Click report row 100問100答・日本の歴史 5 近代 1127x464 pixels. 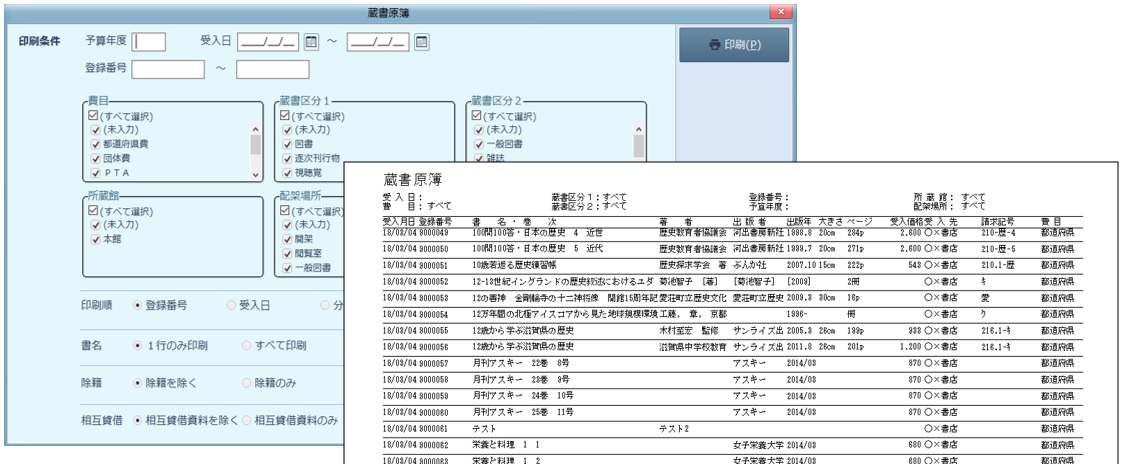(x=732, y=249)
